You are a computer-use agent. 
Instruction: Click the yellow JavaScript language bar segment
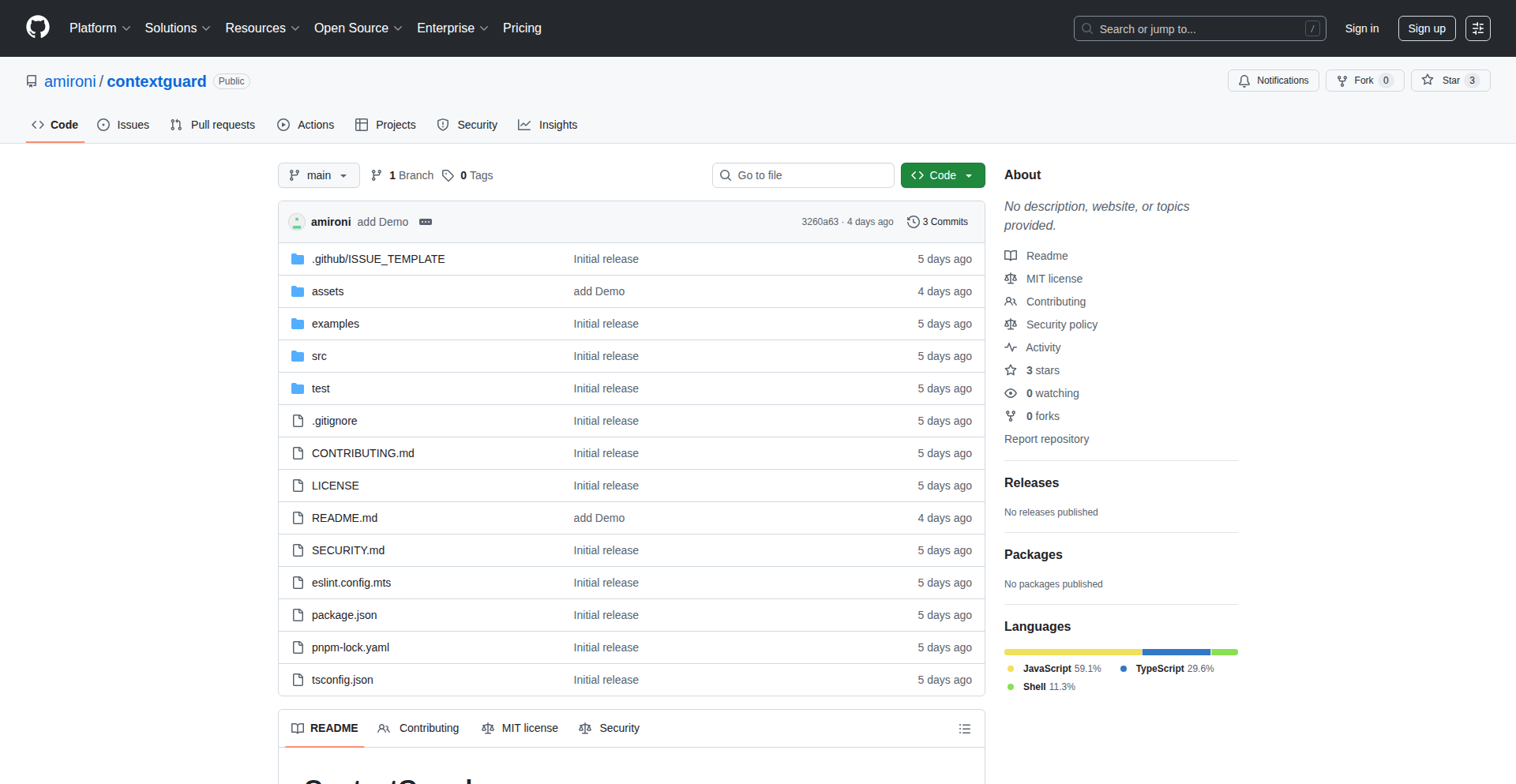pyautogui.click(x=1072, y=652)
